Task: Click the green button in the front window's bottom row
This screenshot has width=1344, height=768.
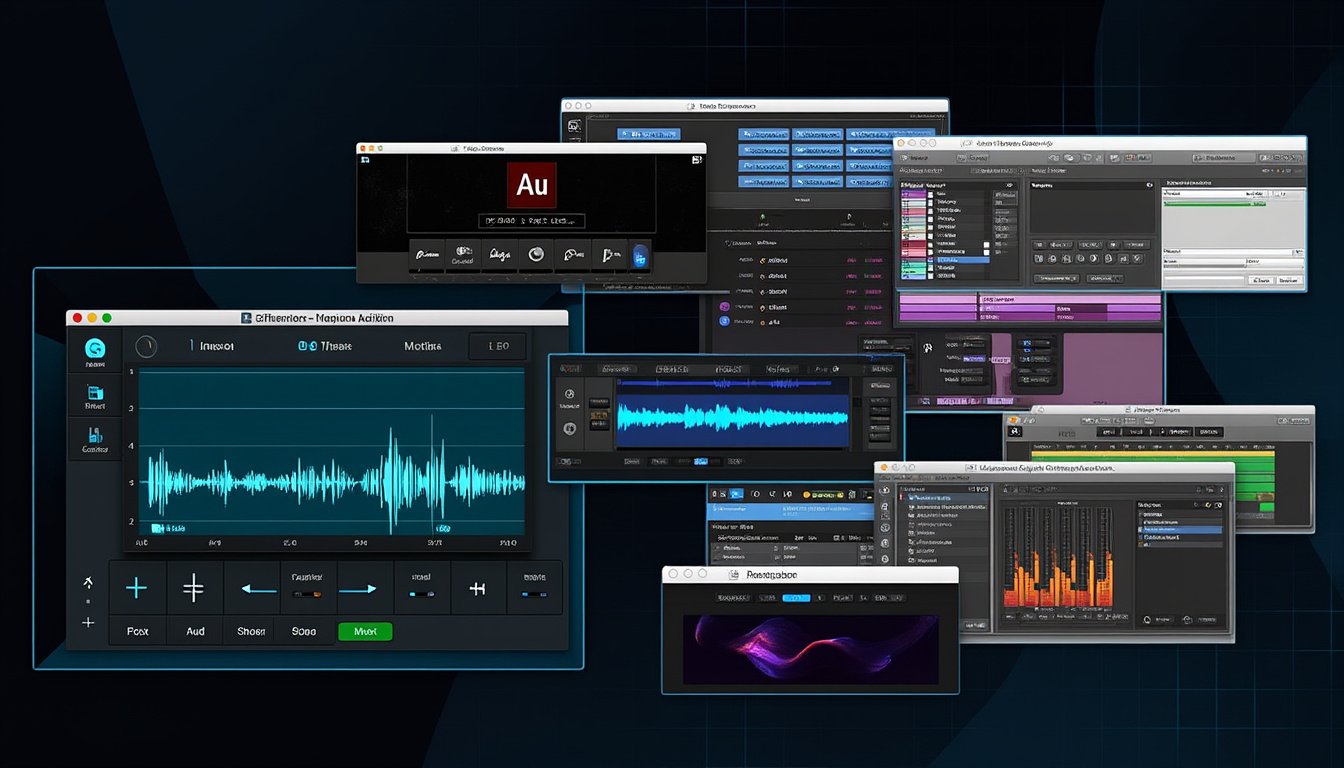Action: click(365, 632)
